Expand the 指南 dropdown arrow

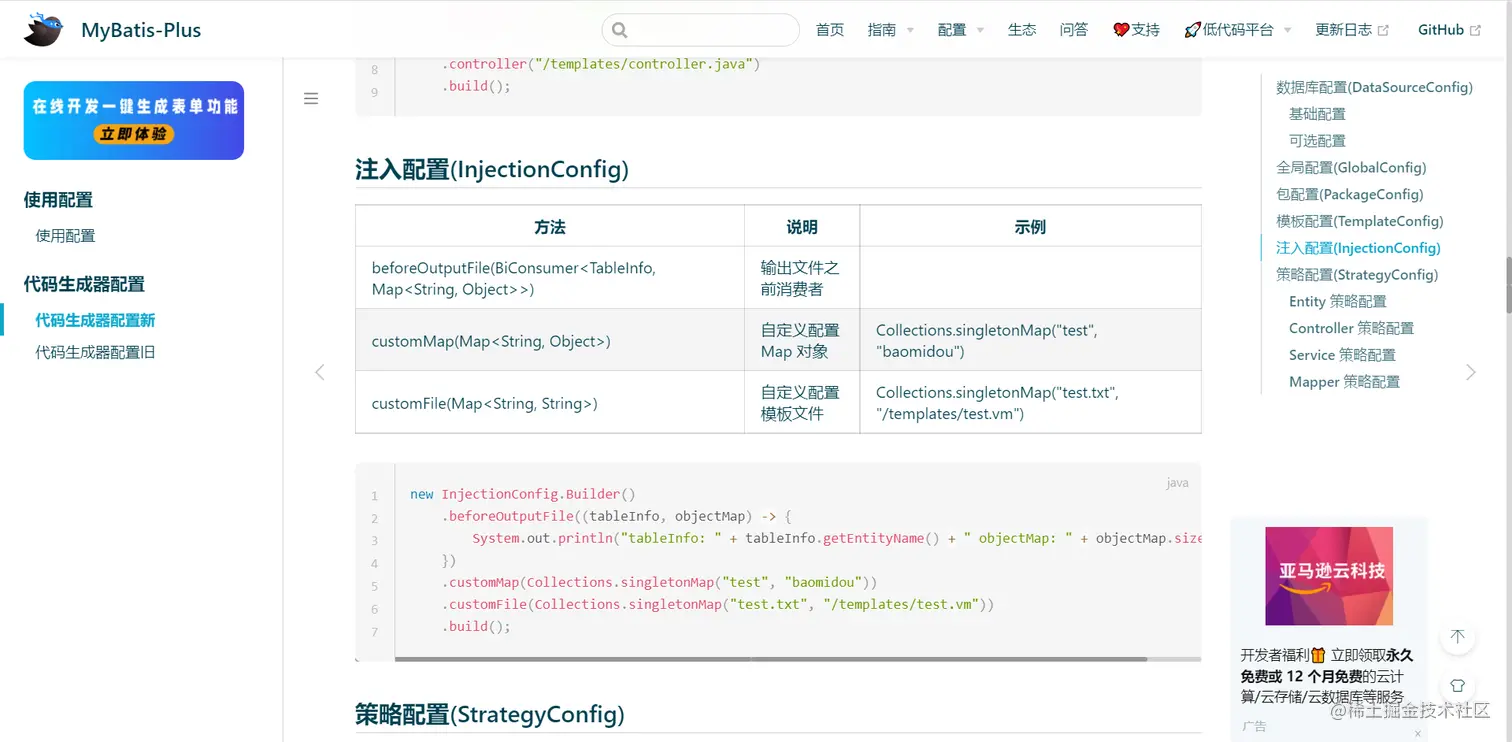click(x=910, y=31)
